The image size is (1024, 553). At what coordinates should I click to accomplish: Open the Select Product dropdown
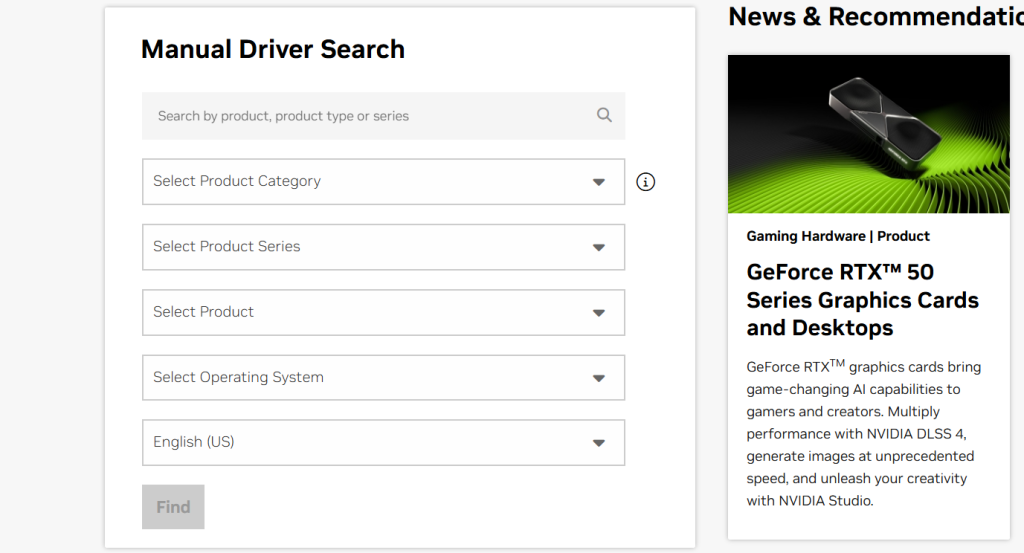pos(370,312)
